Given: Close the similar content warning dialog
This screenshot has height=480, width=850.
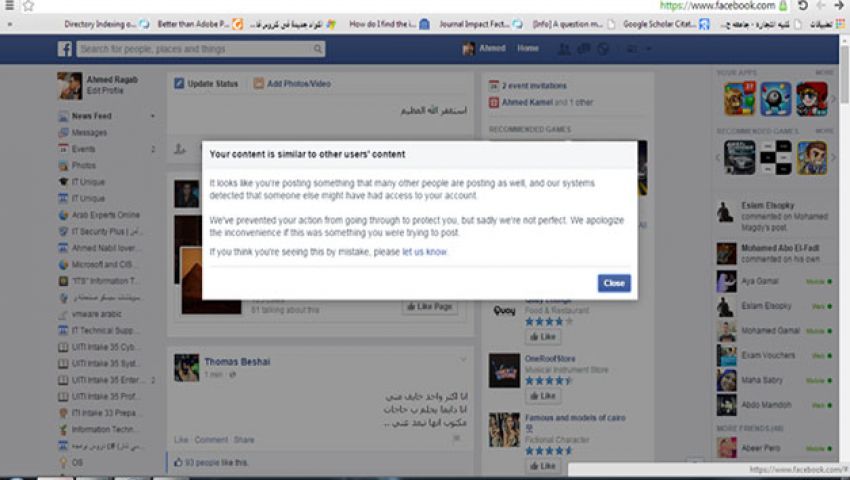Looking at the screenshot, I should [614, 283].
